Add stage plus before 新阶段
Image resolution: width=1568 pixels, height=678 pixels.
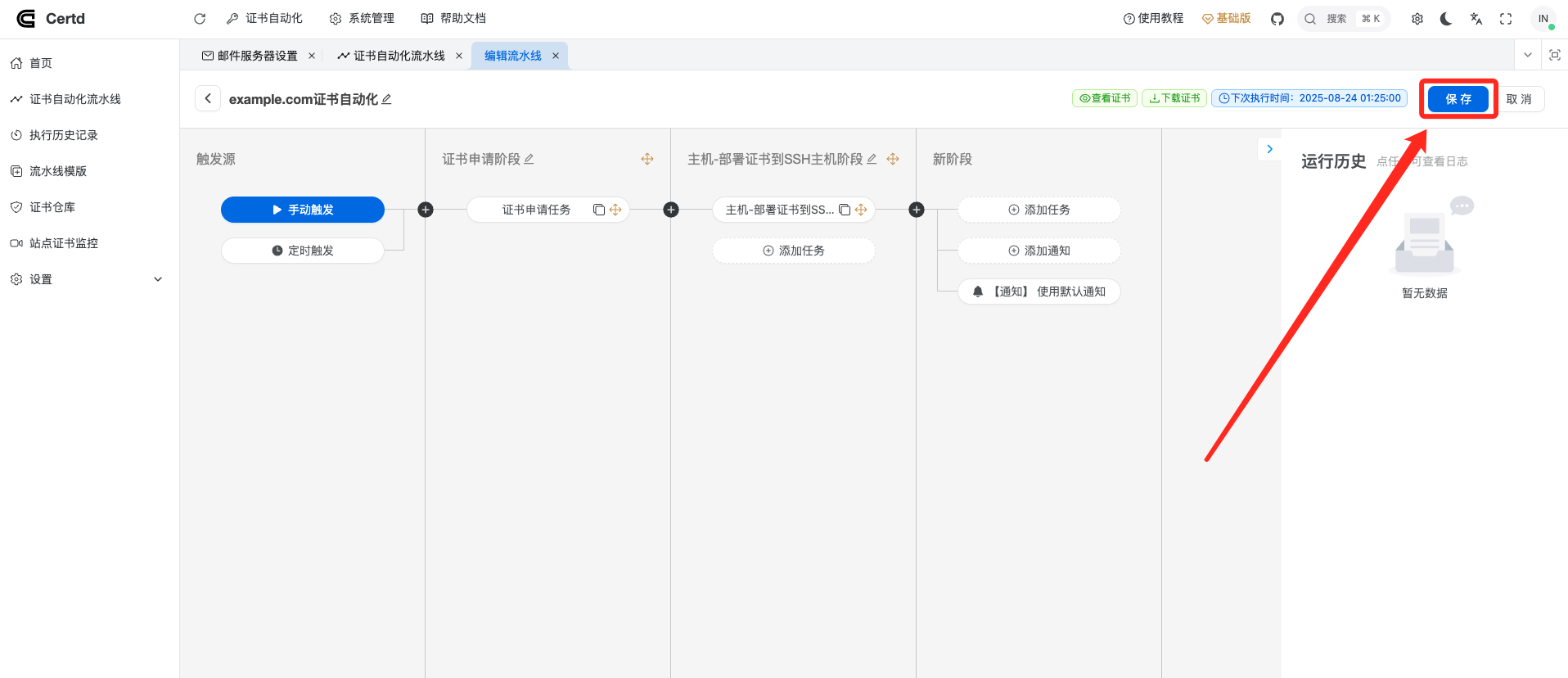[917, 210]
